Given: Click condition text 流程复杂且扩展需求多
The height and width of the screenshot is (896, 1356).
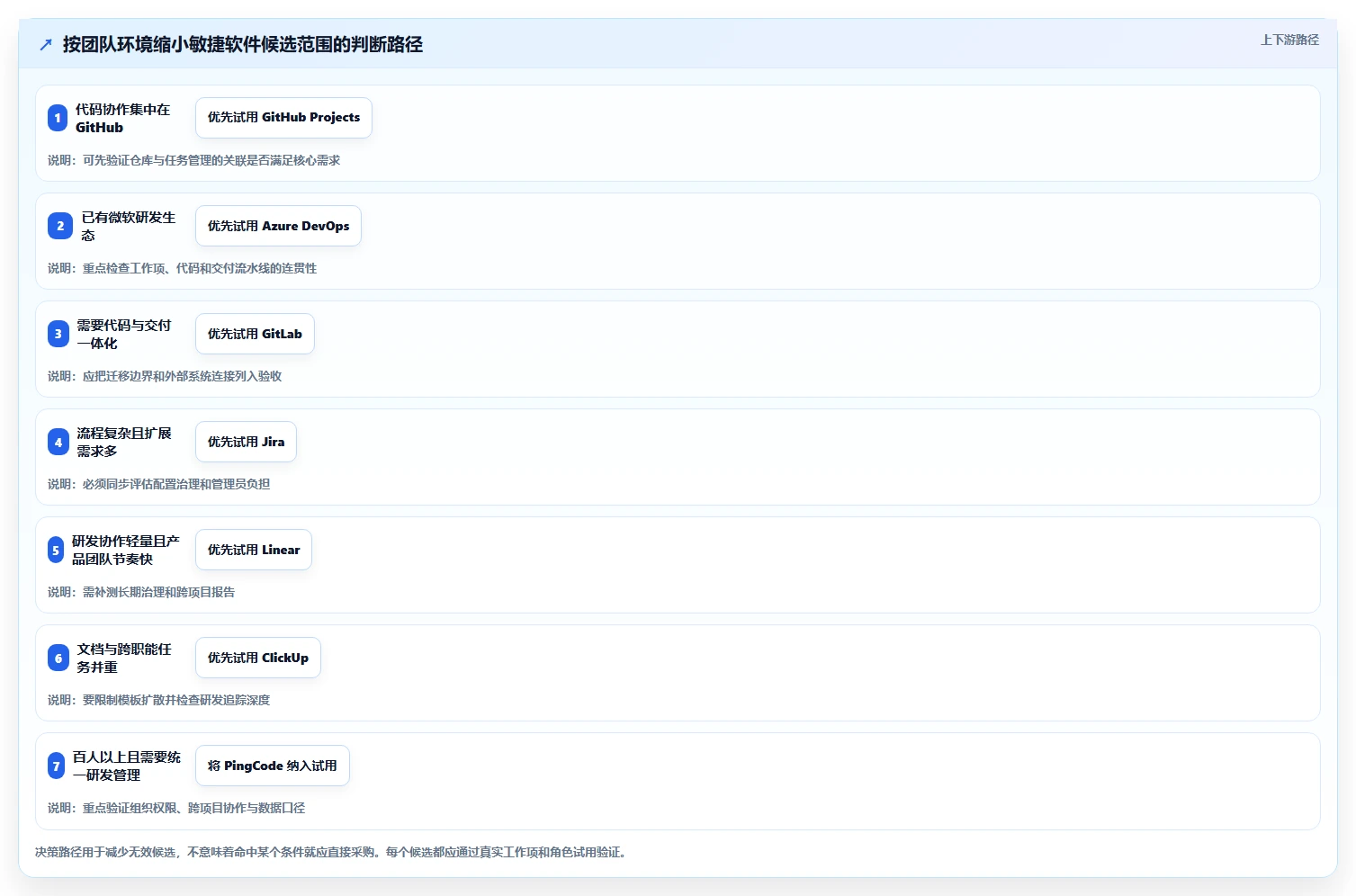Looking at the screenshot, I should (124, 442).
